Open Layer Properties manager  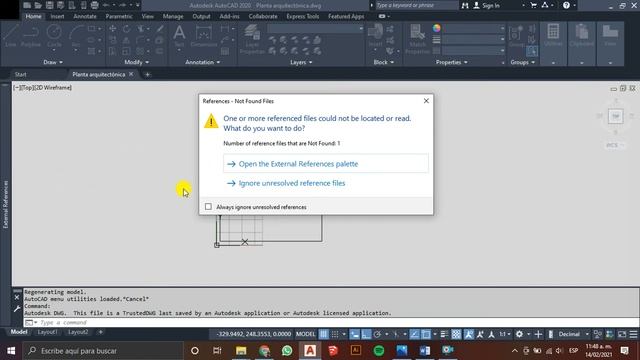(x=252, y=39)
